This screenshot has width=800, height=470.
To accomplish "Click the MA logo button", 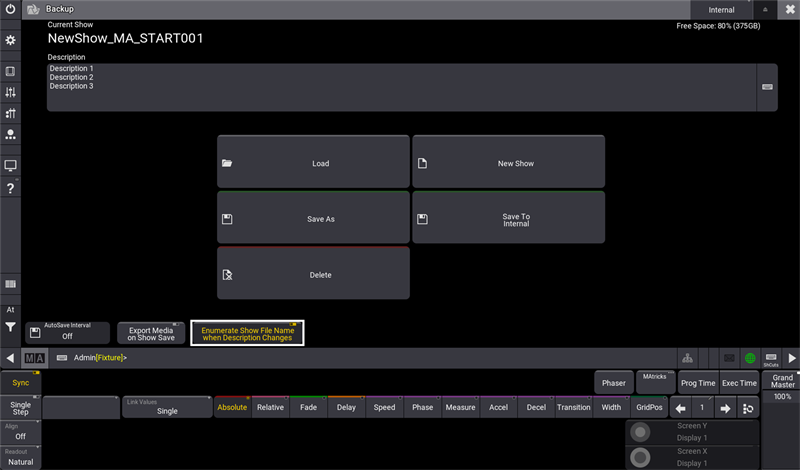I will [34, 357].
